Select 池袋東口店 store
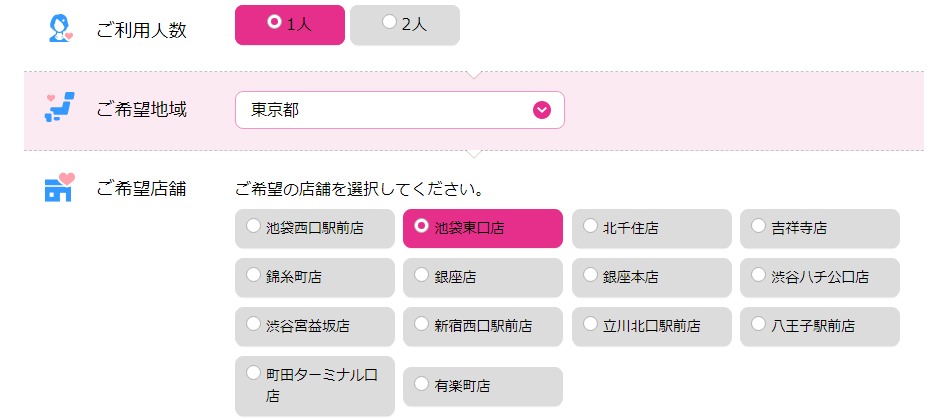Viewport: 933px width, 419px height. (x=483, y=229)
